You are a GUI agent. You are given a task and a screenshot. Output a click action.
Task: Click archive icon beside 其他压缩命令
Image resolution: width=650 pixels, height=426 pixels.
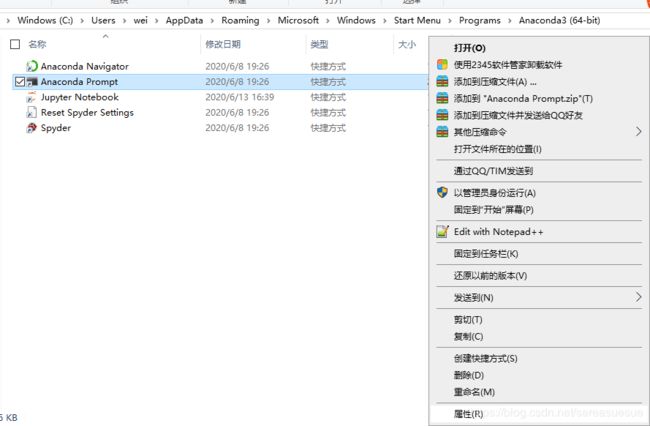click(x=442, y=132)
